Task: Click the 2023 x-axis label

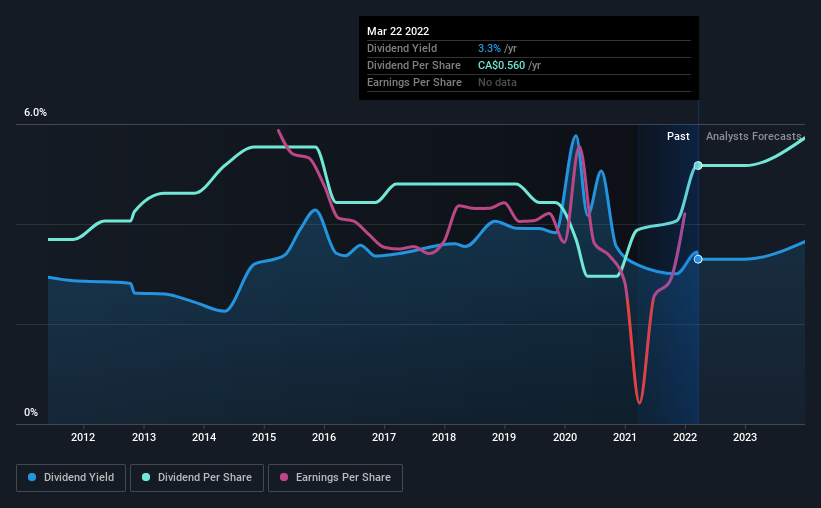Action: [745, 437]
